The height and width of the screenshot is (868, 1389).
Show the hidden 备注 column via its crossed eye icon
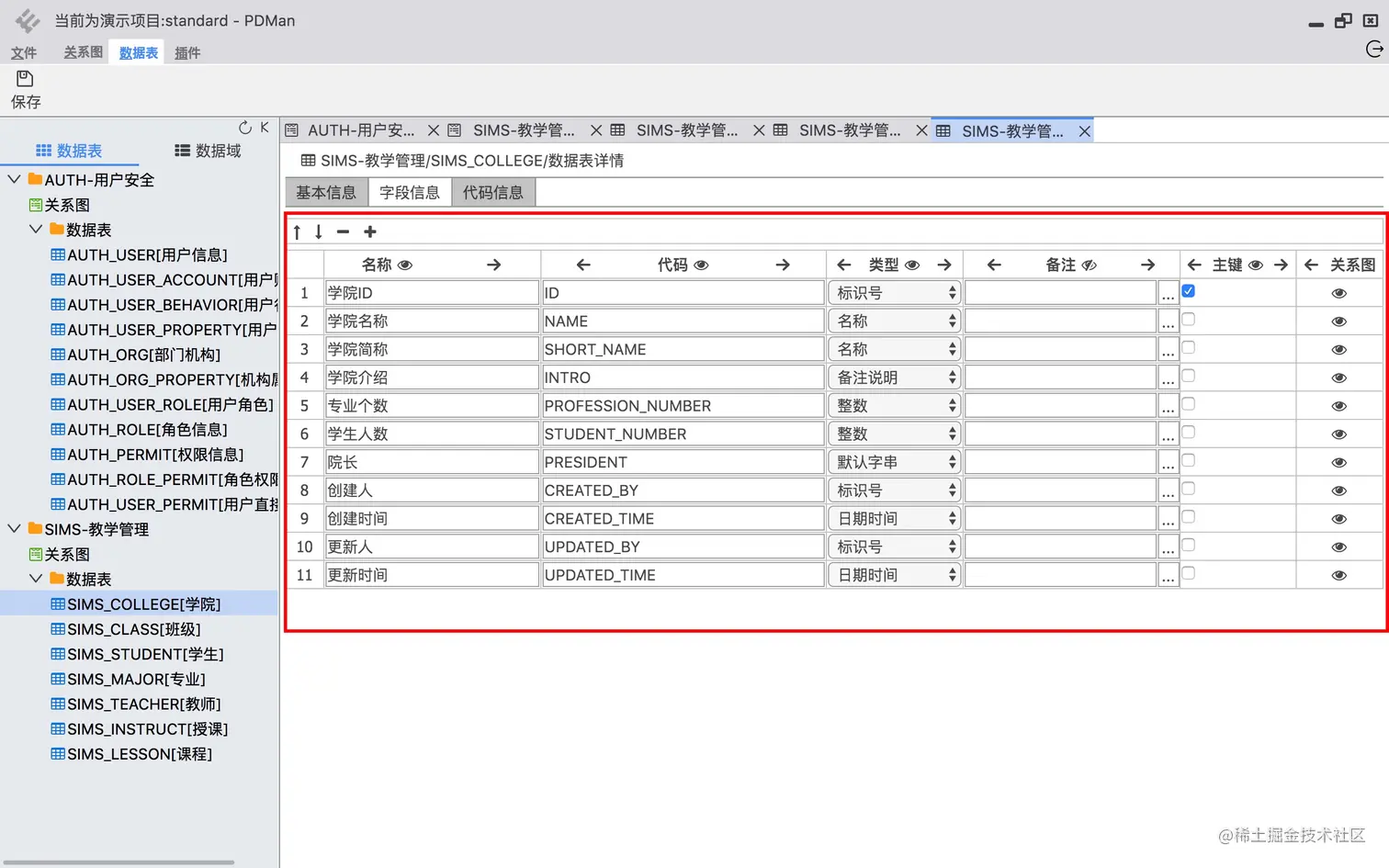click(1090, 265)
